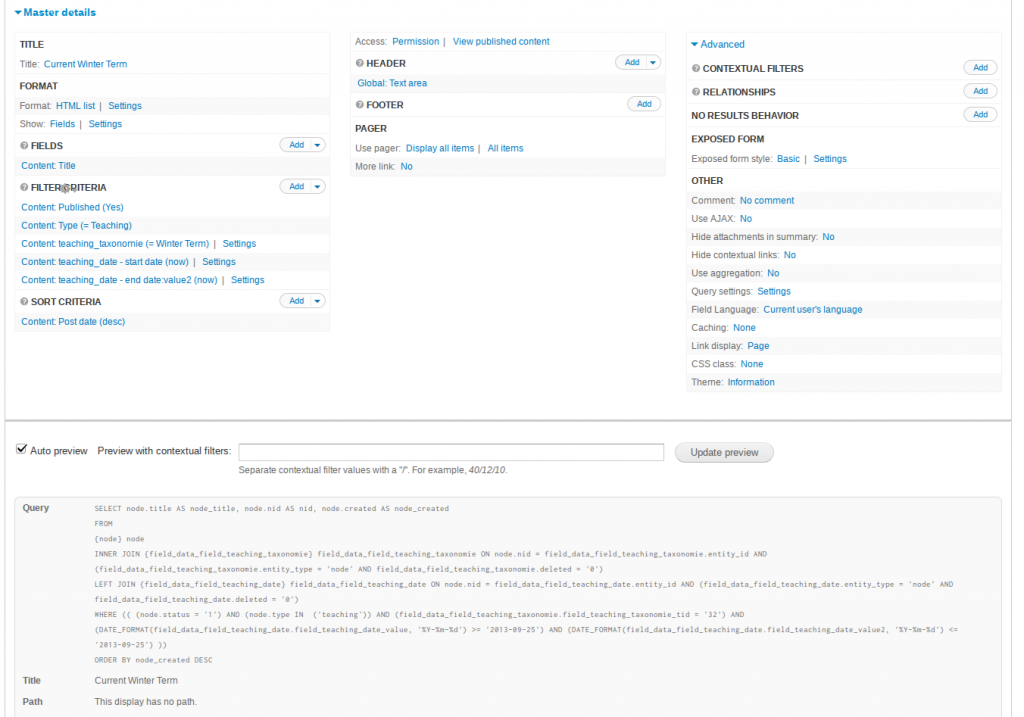1024x717 pixels.
Task: Click help icon next to FOOTER
Action: [x=360, y=105]
